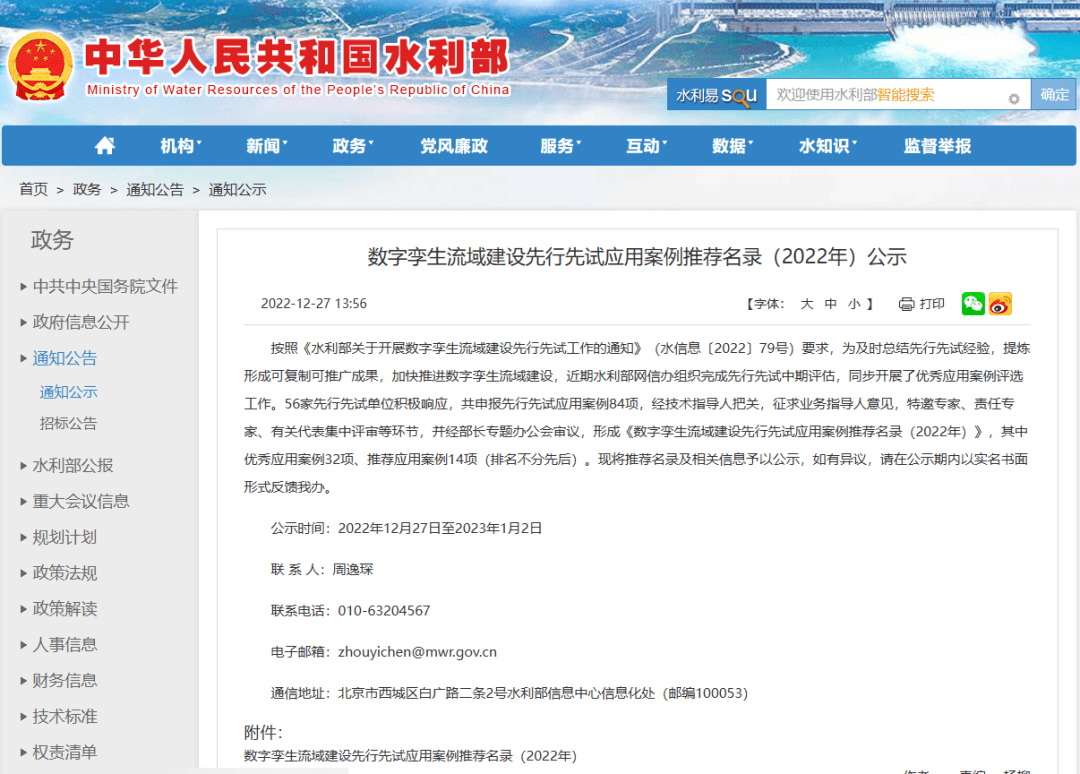Share the article with the Weibo icon
Screen dimensions: 1080x774
pyautogui.click(x=999, y=303)
